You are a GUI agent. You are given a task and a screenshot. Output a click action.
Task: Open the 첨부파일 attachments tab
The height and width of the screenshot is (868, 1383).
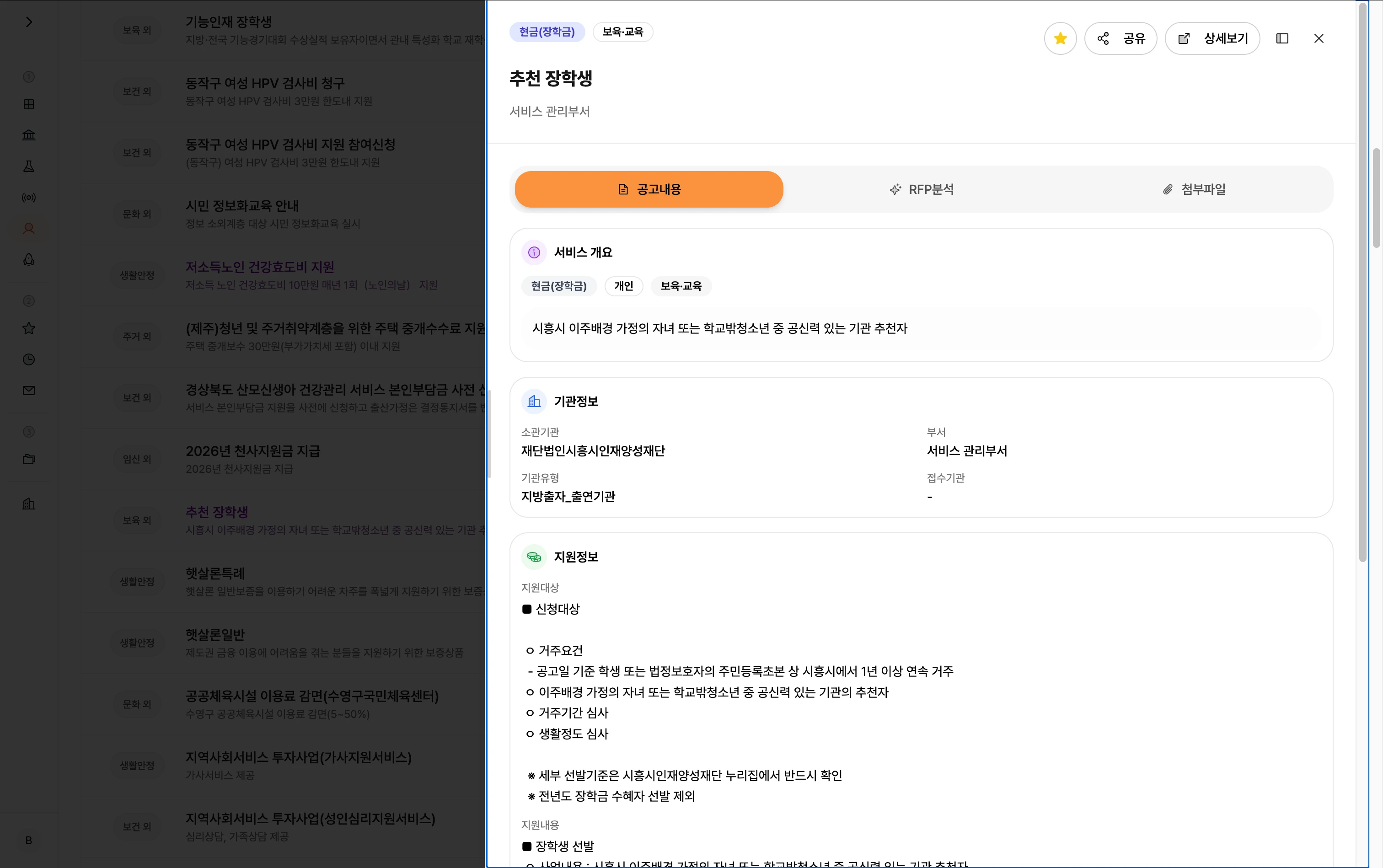click(1194, 189)
